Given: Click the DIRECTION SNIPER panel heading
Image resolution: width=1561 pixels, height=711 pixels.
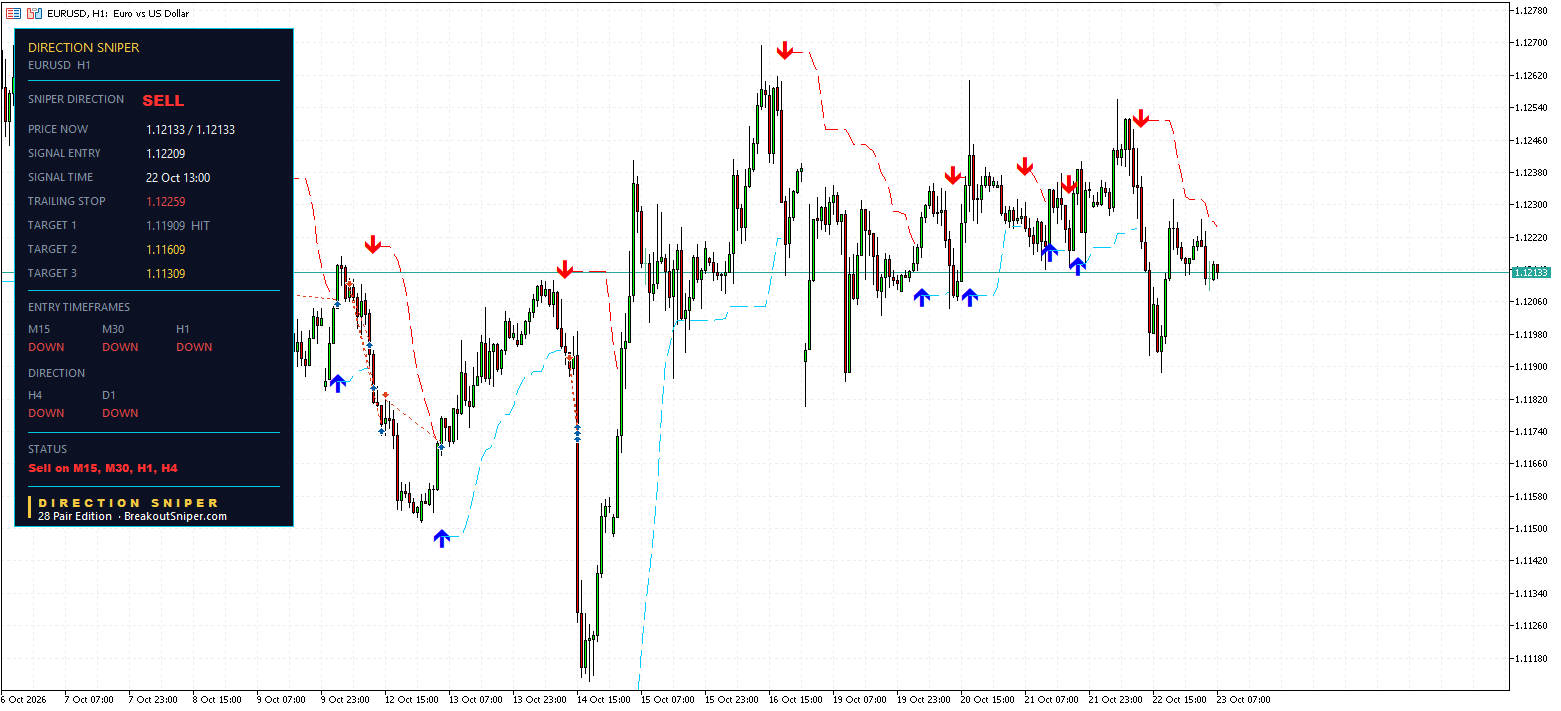Looking at the screenshot, I should (x=84, y=48).
